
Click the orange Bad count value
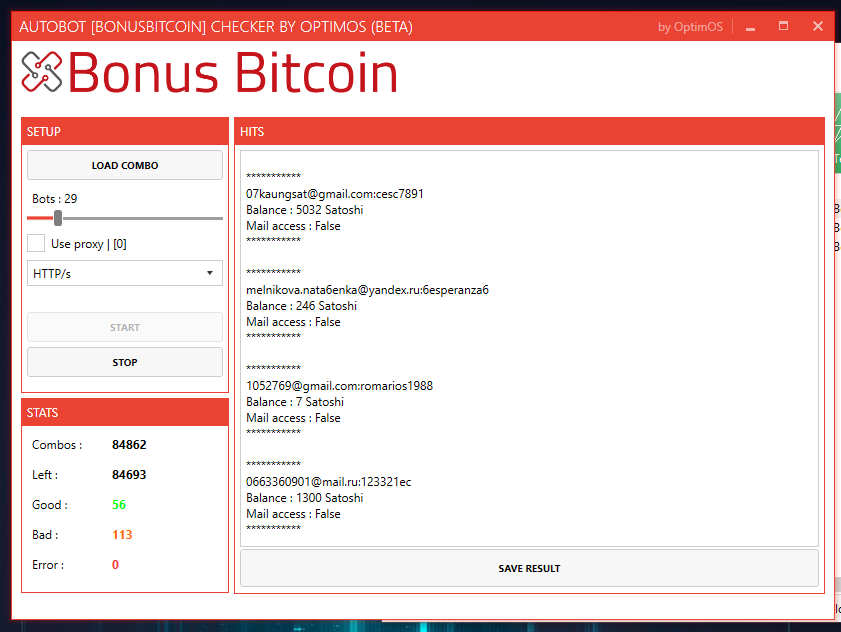pyautogui.click(x=122, y=534)
